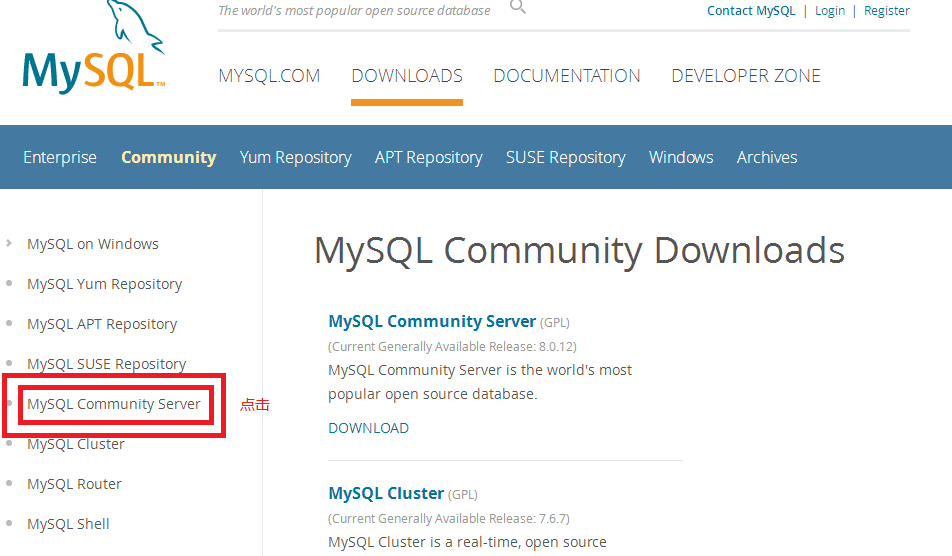This screenshot has height=556, width=952.
Task: Click MySQL Community Server in sidebar
Action: 114,404
